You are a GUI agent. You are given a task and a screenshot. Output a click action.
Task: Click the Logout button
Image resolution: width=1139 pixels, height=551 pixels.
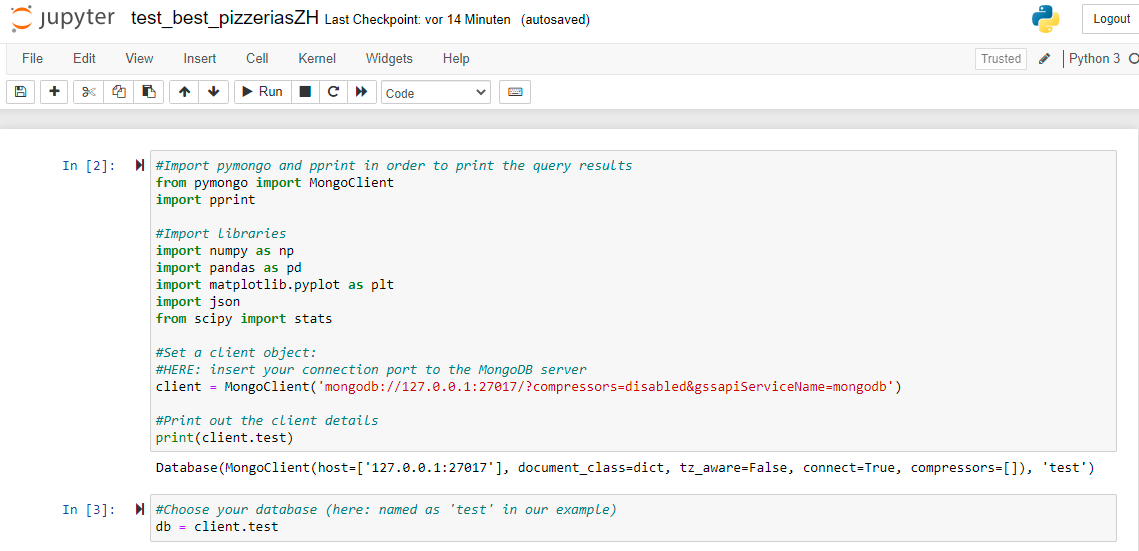click(x=1111, y=19)
